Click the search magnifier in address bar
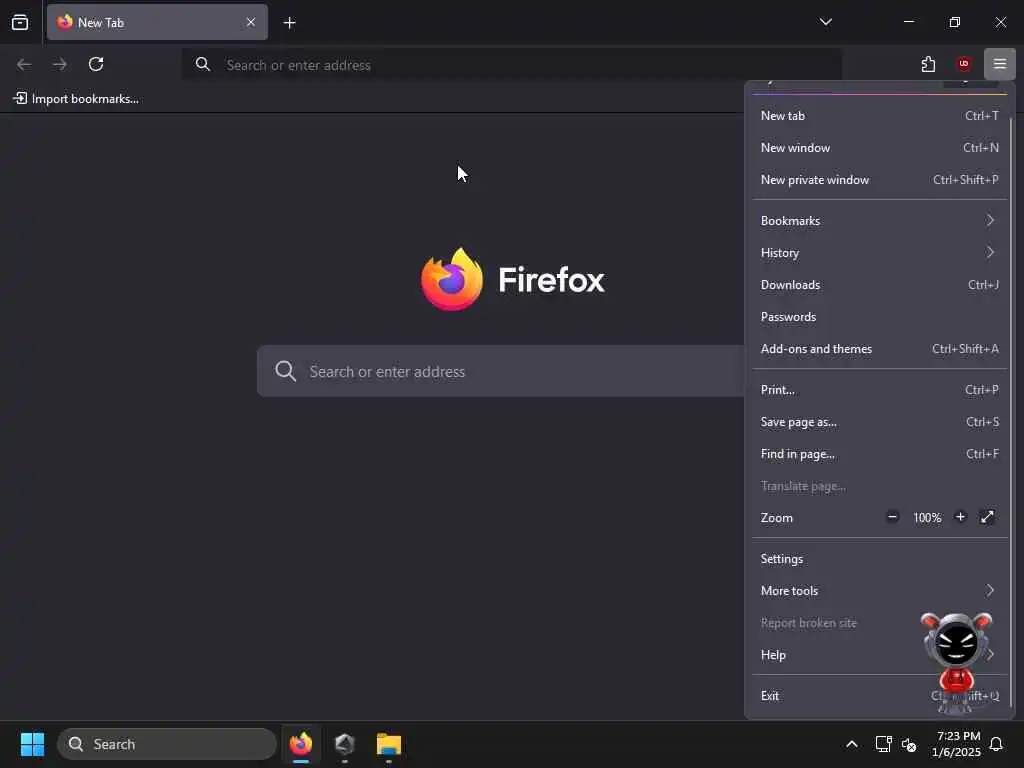 coord(203,64)
